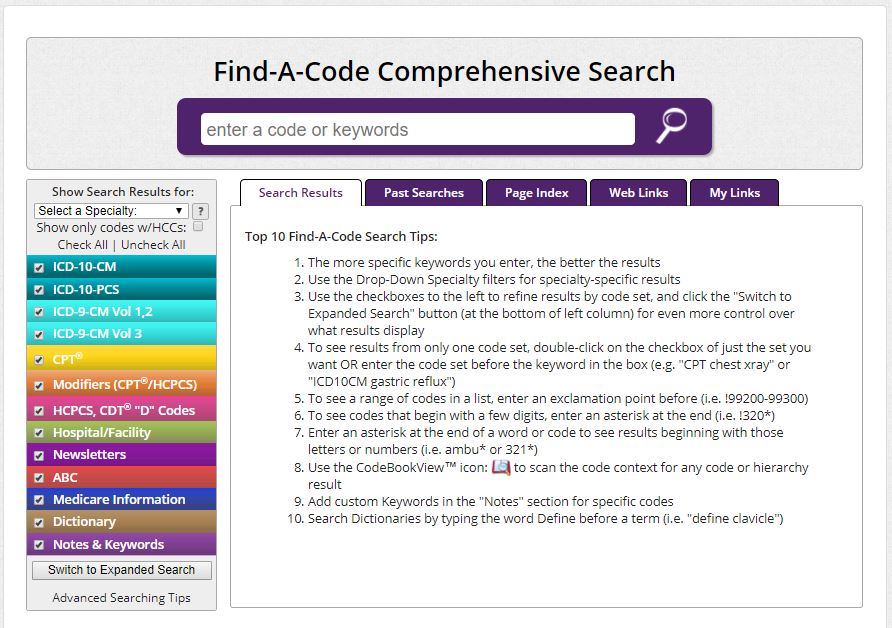Uncheck the Newsletters checkbox
Viewport: 892px width, 628px height.
click(x=39, y=455)
